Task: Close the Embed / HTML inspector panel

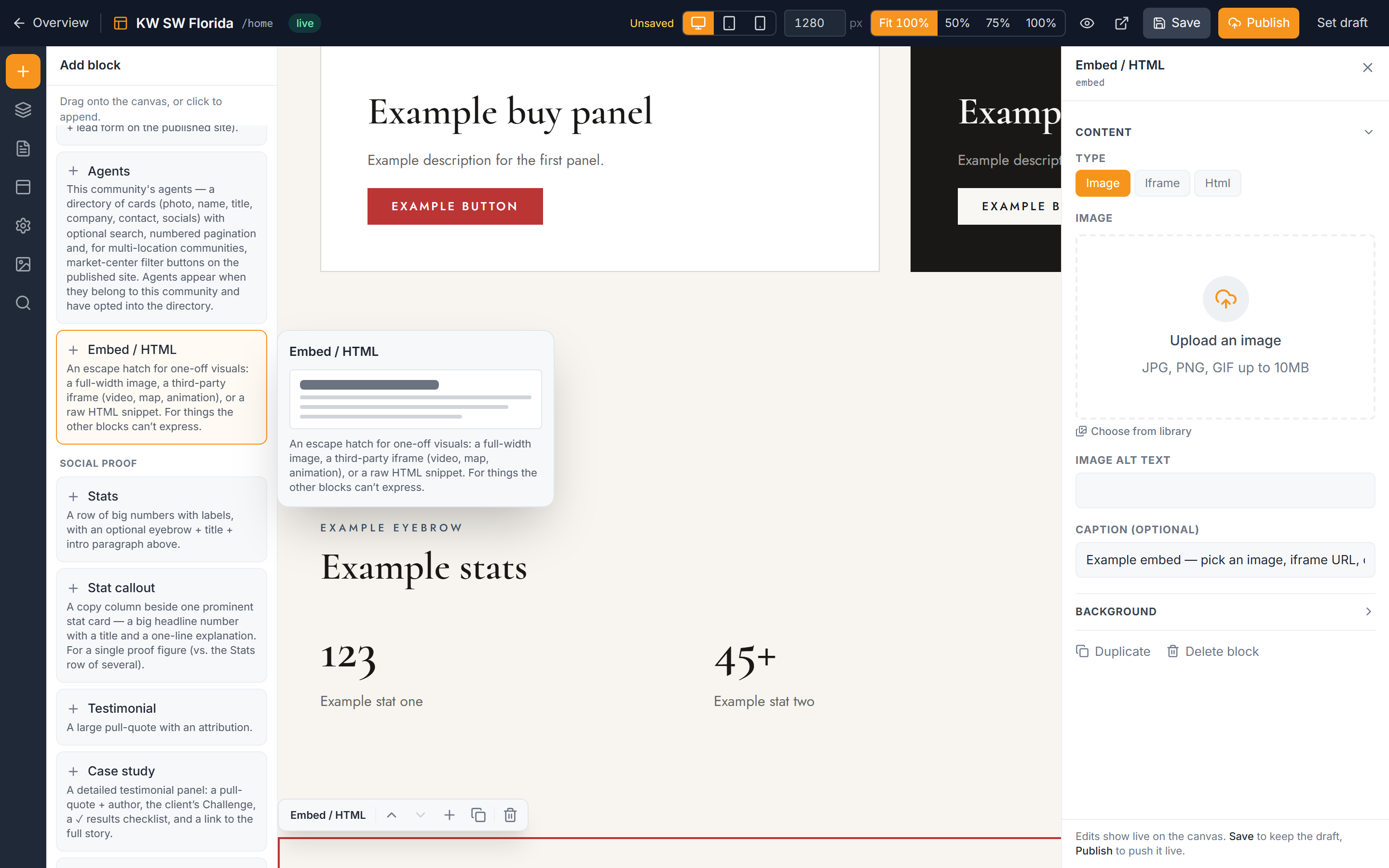Action: coord(1368,68)
